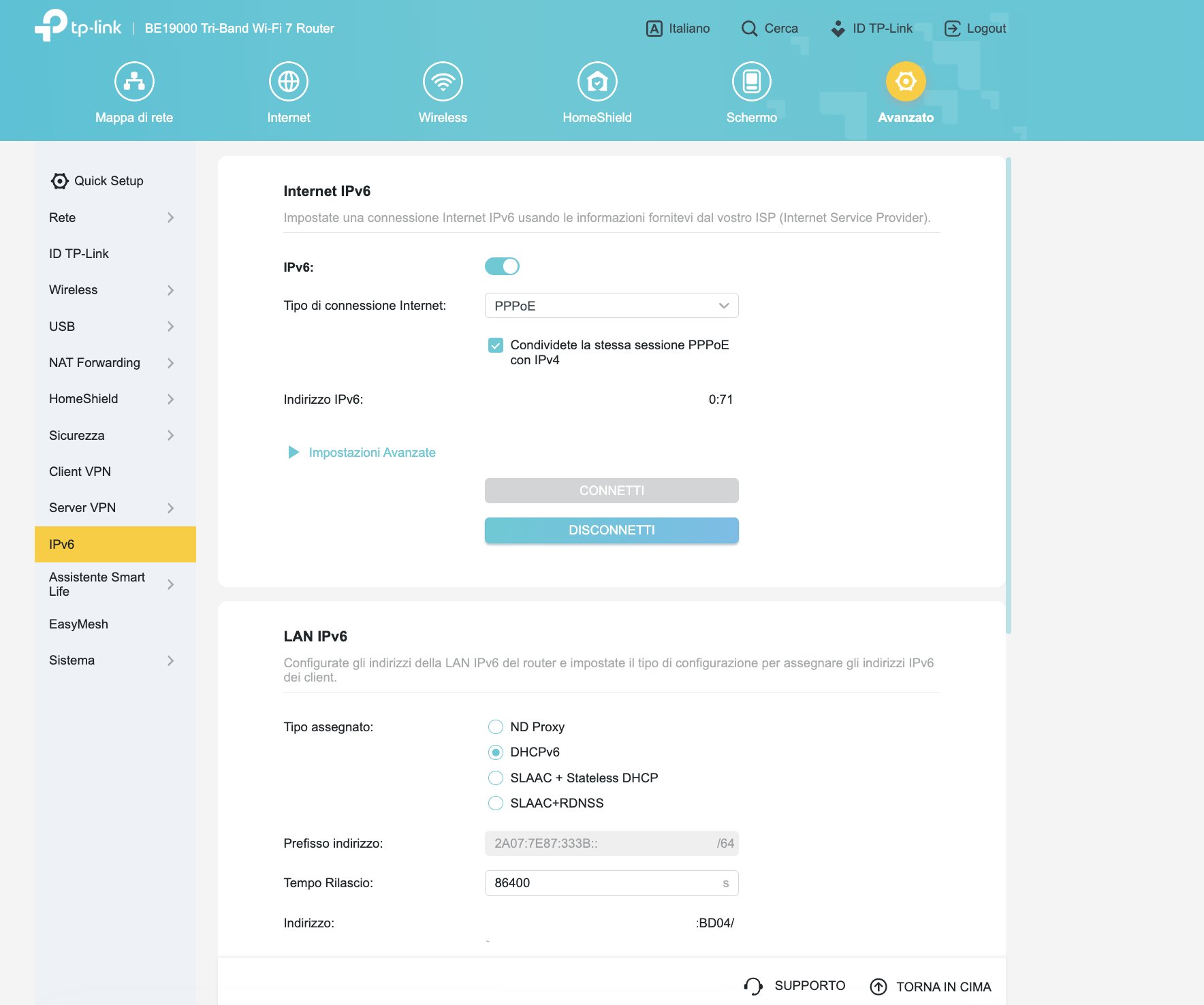Expand Impostazioni Avanzate section
The width and height of the screenshot is (1204, 1005).
tap(371, 453)
